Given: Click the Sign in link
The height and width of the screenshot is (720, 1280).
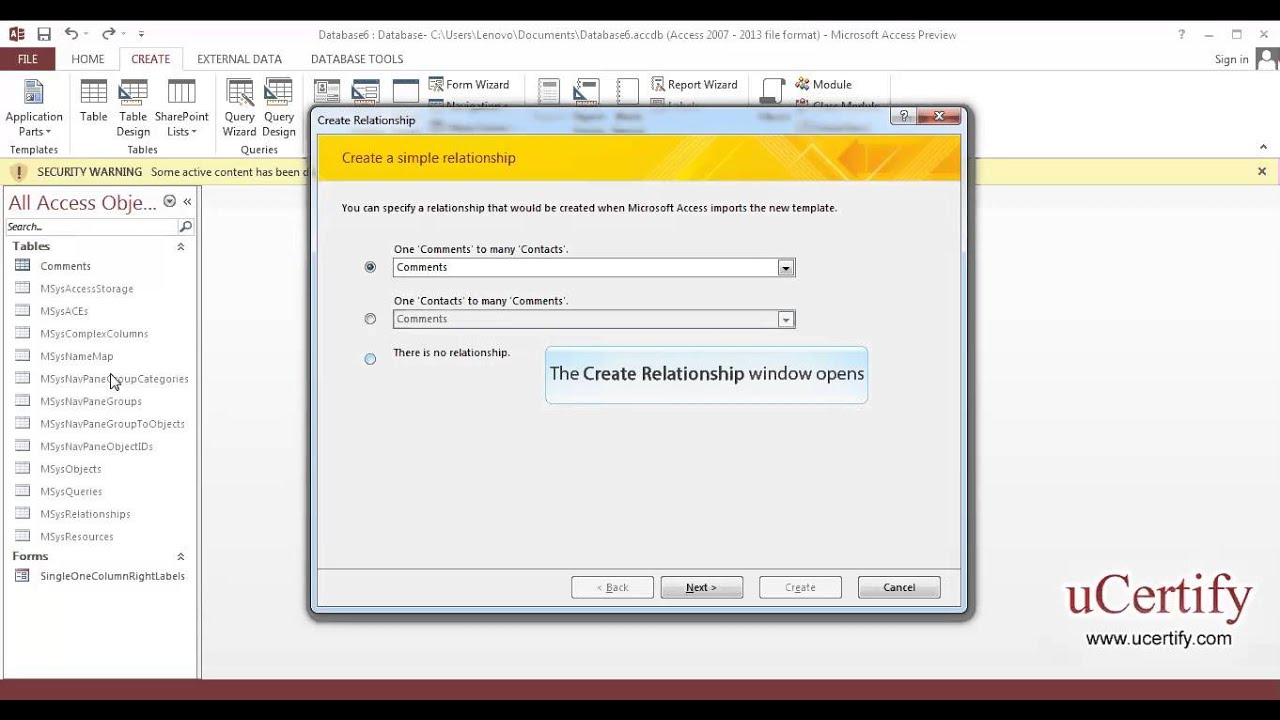Looking at the screenshot, I should point(1232,59).
